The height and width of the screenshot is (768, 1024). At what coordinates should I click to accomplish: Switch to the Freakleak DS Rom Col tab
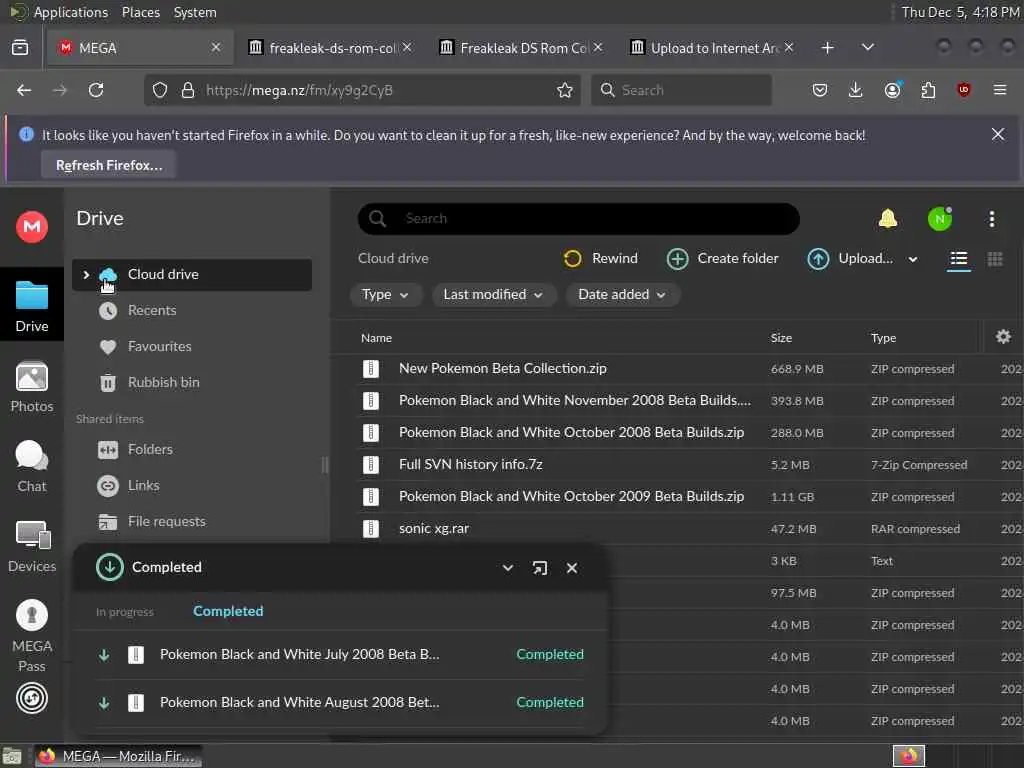coord(521,48)
